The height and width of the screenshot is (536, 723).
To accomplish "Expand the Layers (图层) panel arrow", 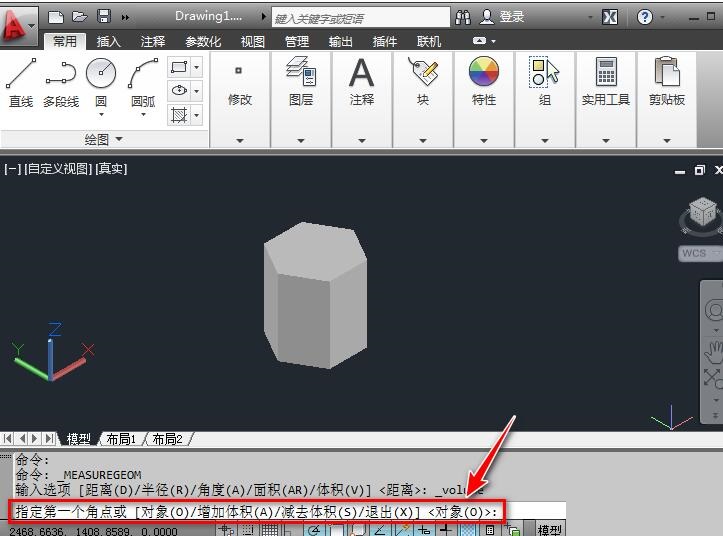I will tap(301, 140).
